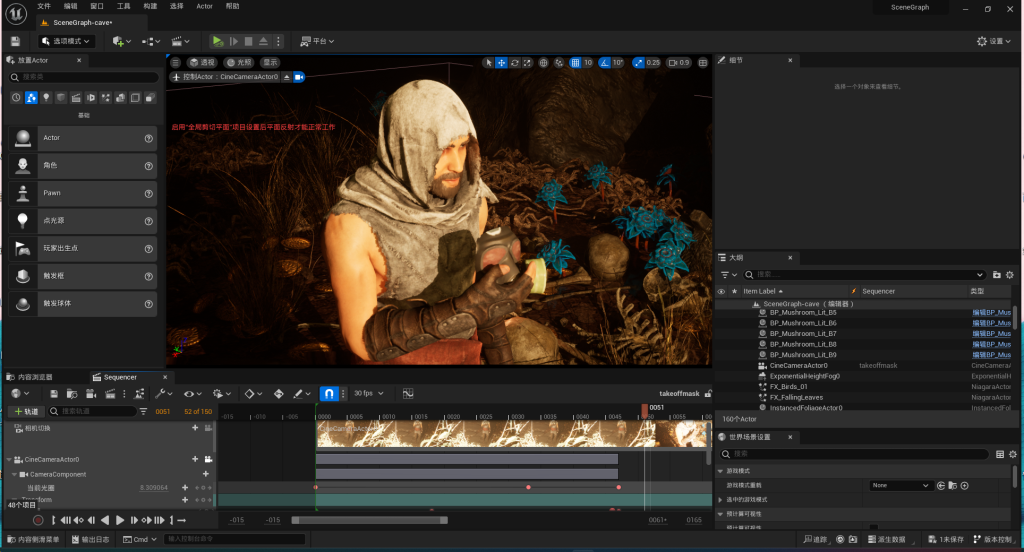Open camera speed 0.9 setting
Viewport: 1024px width, 552px height.
(x=679, y=63)
